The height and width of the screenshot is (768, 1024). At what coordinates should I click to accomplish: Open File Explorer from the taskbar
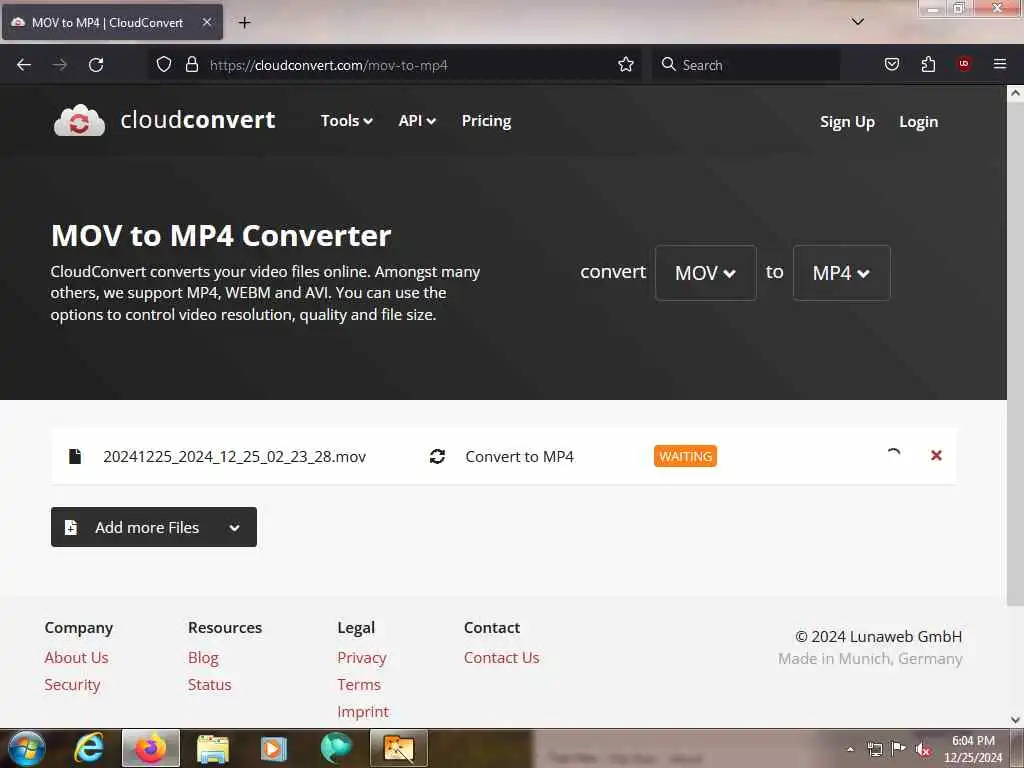point(213,749)
